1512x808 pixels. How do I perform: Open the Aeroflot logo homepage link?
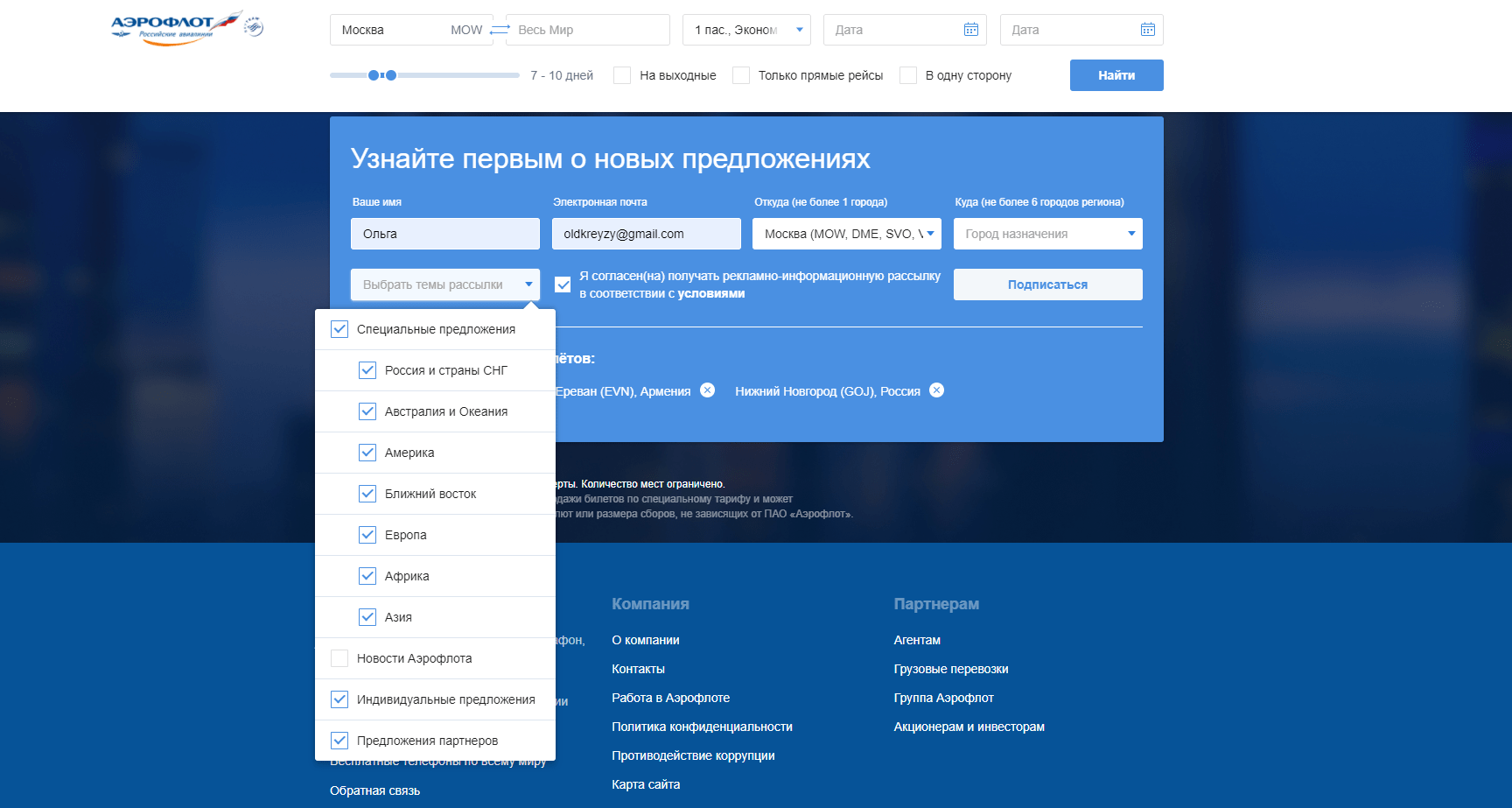[x=176, y=28]
